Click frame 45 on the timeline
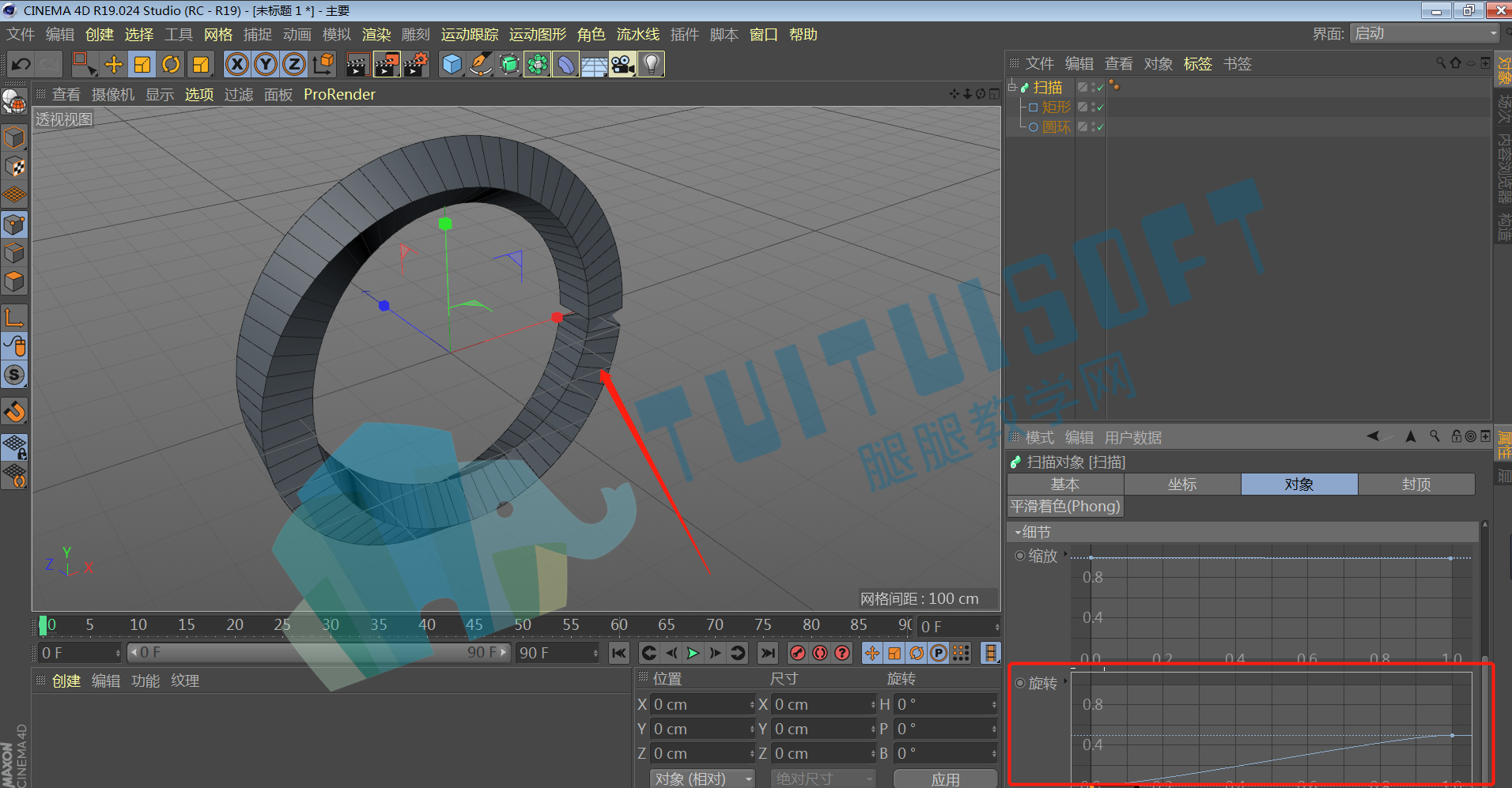Screen dimensions: 1512x788 [474, 624]
